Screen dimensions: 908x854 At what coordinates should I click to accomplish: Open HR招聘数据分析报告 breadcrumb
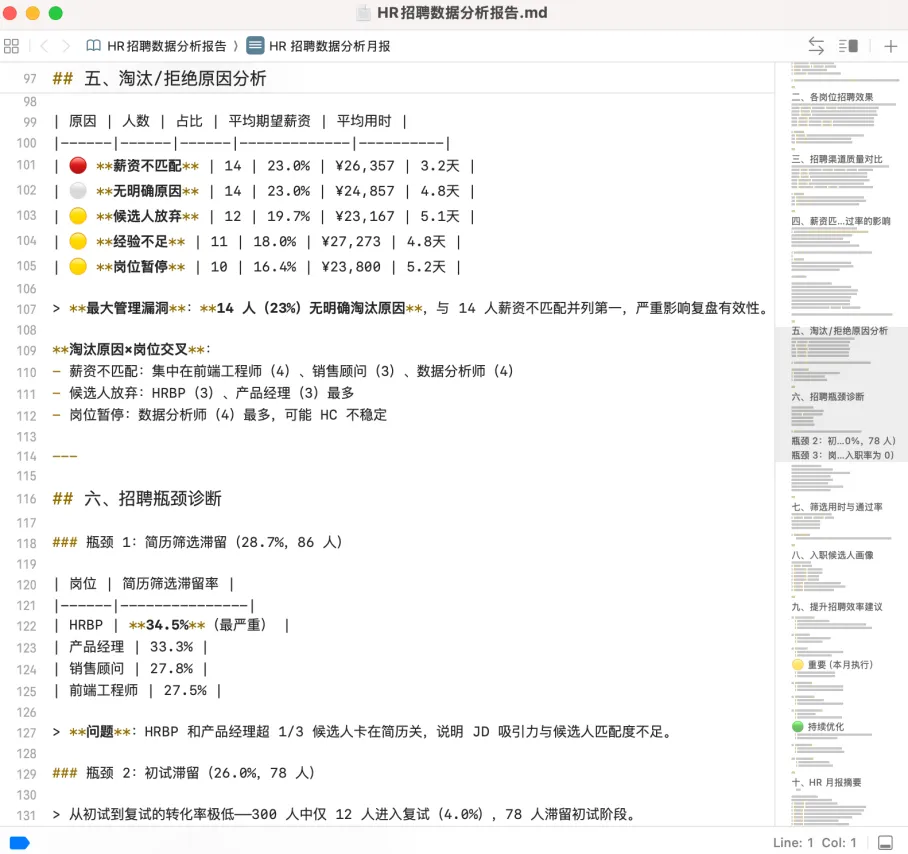(167, 46)
